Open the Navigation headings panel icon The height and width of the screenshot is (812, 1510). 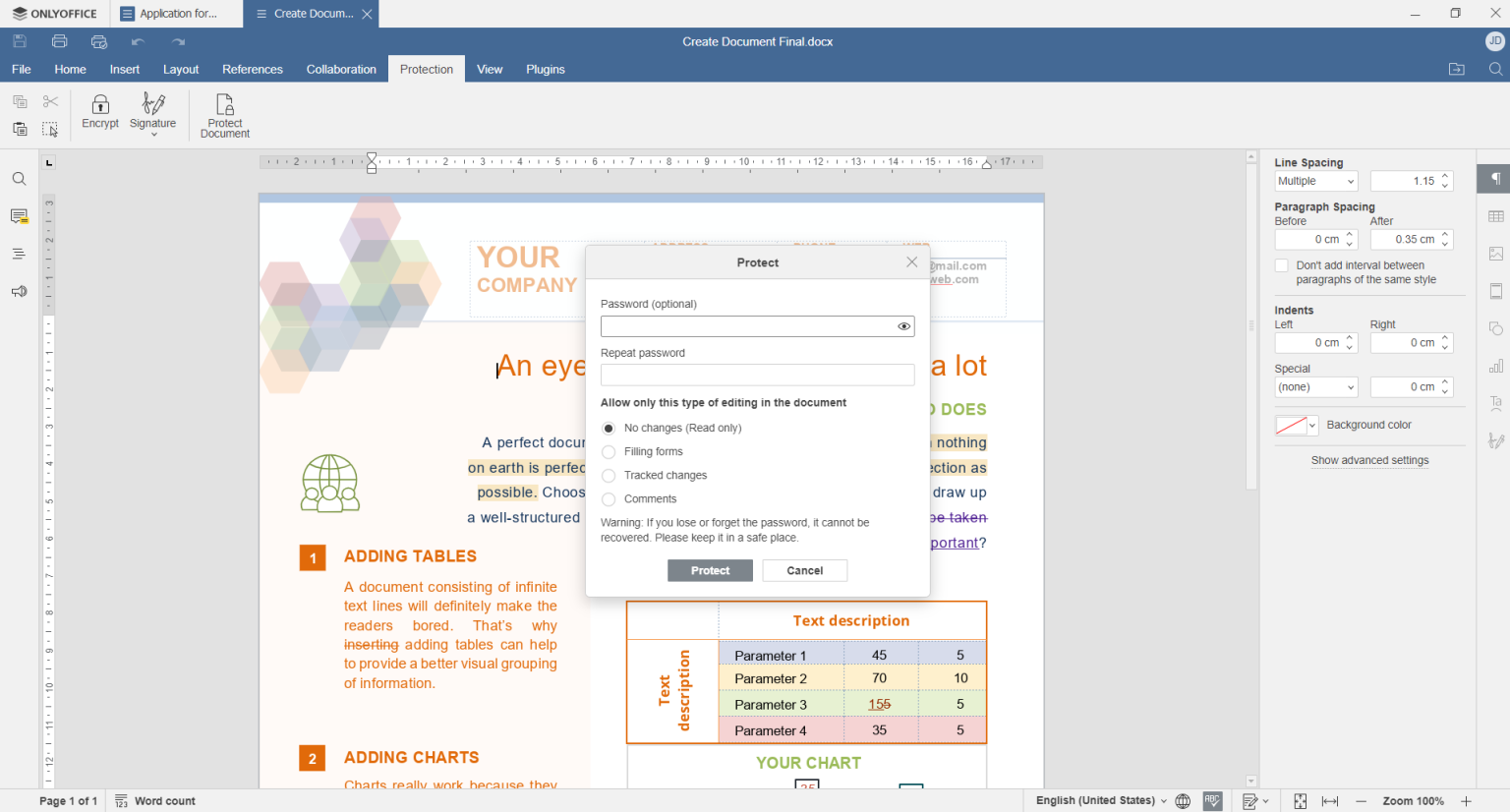(x=19, y=254)
